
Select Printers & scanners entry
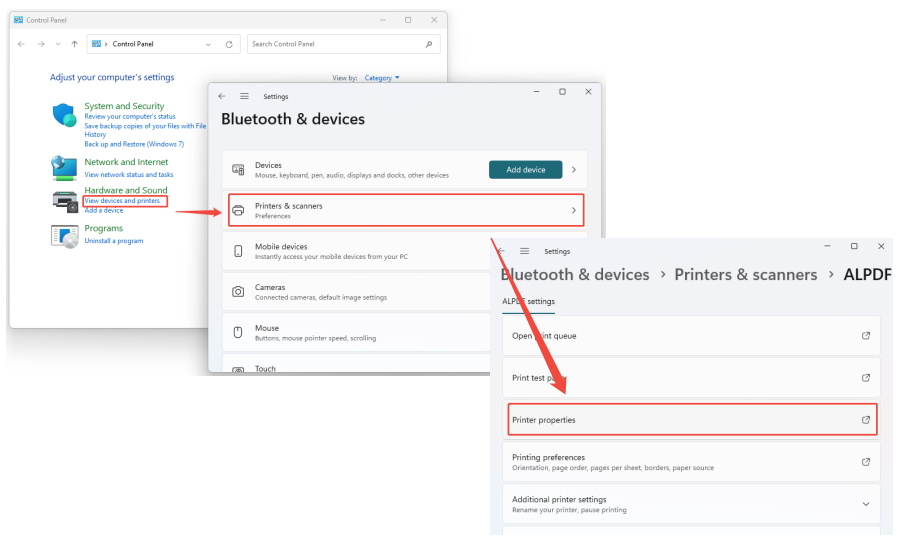pyautogui.click(x=405, y=210)
